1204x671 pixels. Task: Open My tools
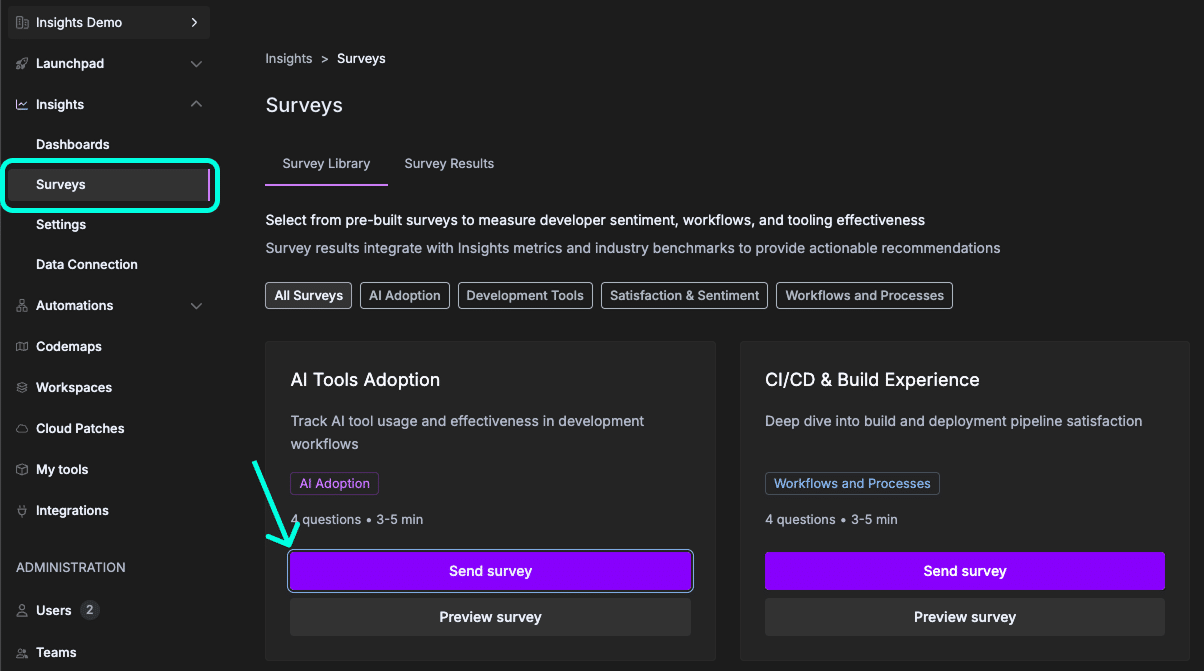(62, 469)
